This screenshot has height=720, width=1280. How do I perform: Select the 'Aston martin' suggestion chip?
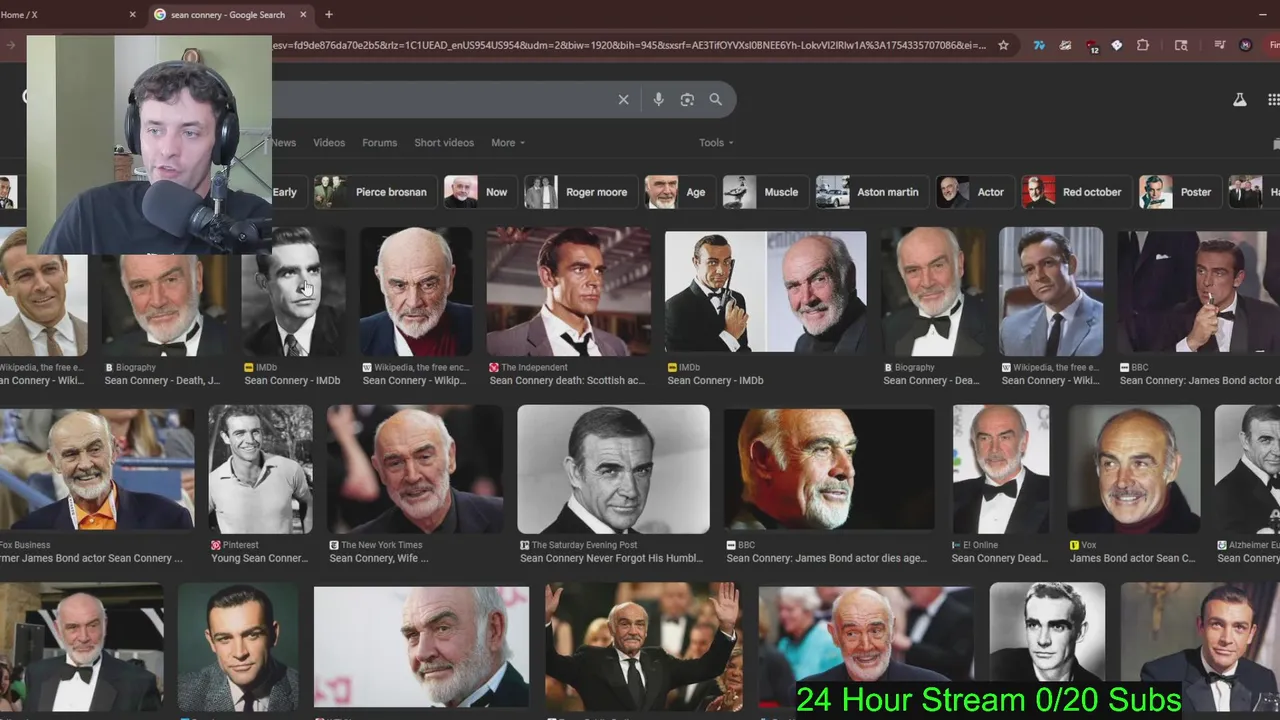click(870, 192)
